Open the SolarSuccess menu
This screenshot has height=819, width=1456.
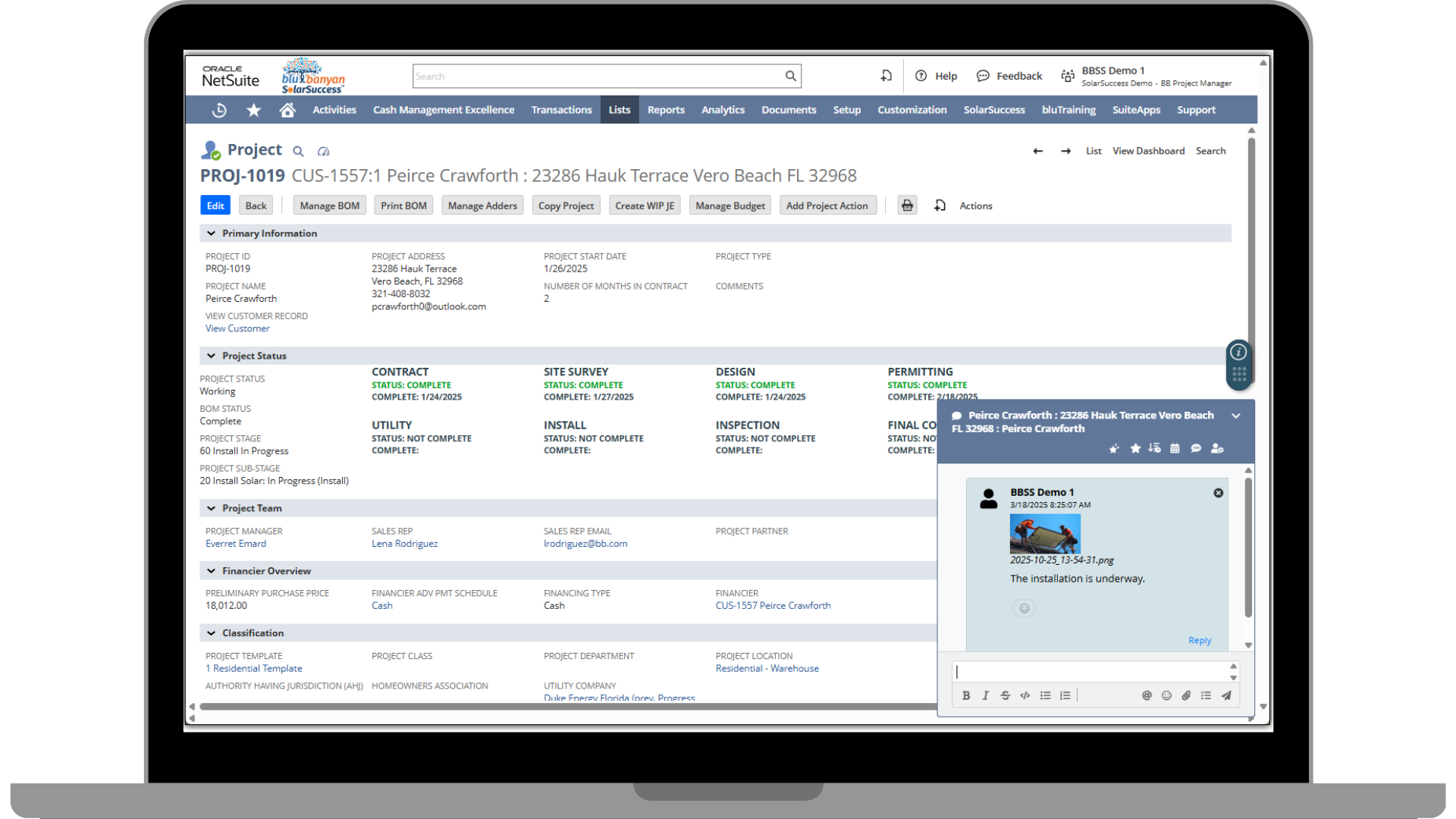point(994,110)
